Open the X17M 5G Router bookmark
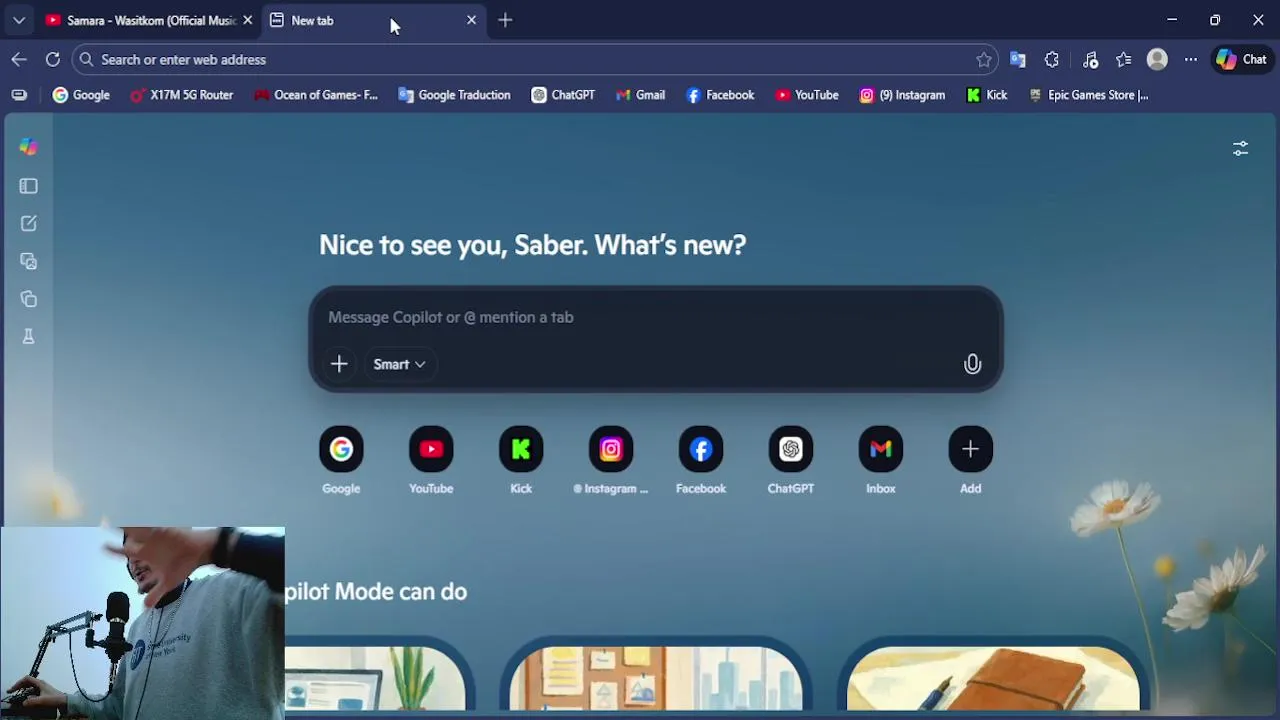 [x=182, y=95]
